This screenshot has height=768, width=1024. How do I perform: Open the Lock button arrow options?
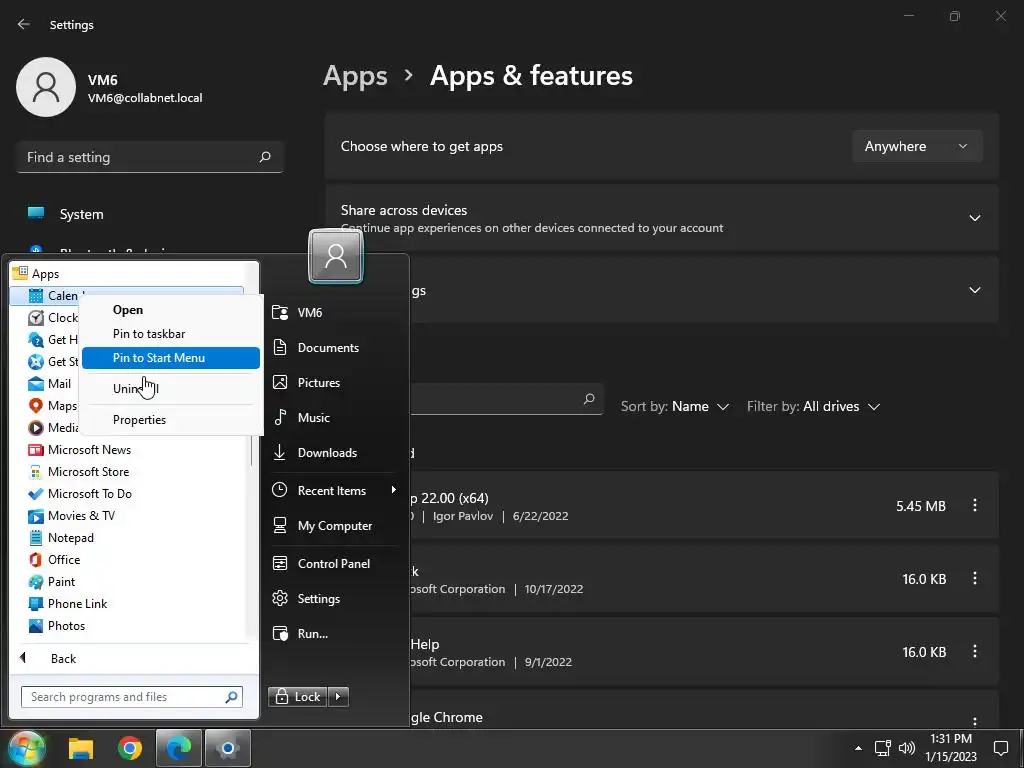pos(338,697)
